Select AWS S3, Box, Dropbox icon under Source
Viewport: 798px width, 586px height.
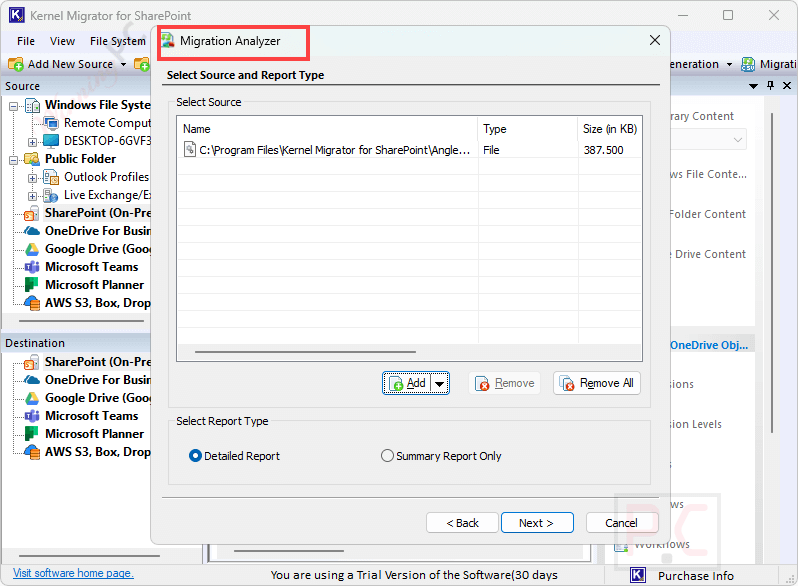32,303
